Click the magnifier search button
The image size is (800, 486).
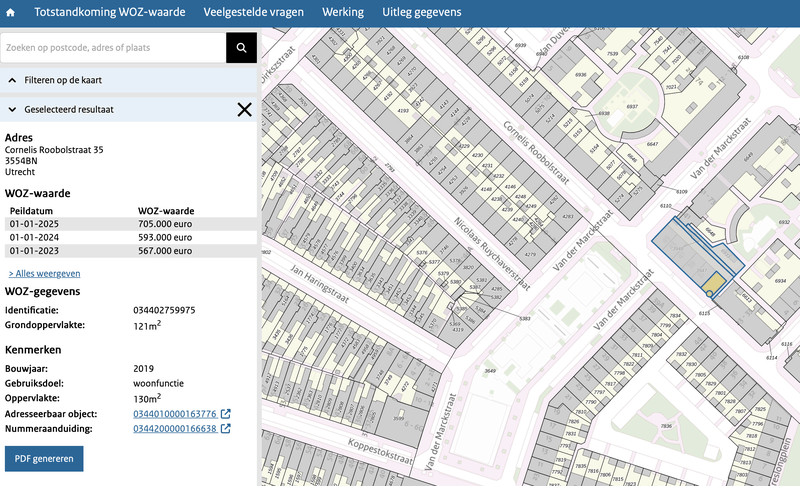coord(241,47)
